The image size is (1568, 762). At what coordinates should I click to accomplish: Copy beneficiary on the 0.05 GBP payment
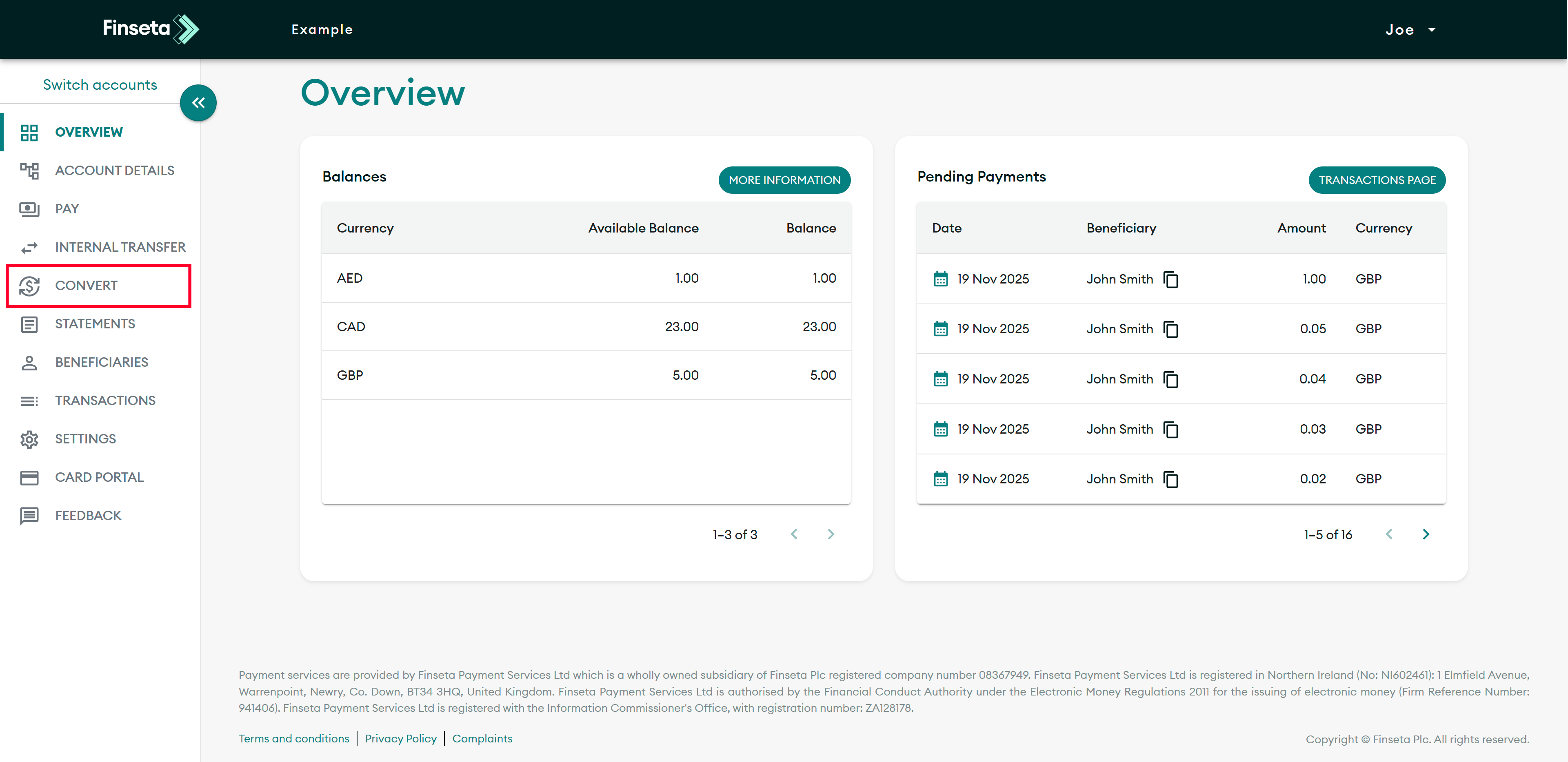(x=1170, y=329)
